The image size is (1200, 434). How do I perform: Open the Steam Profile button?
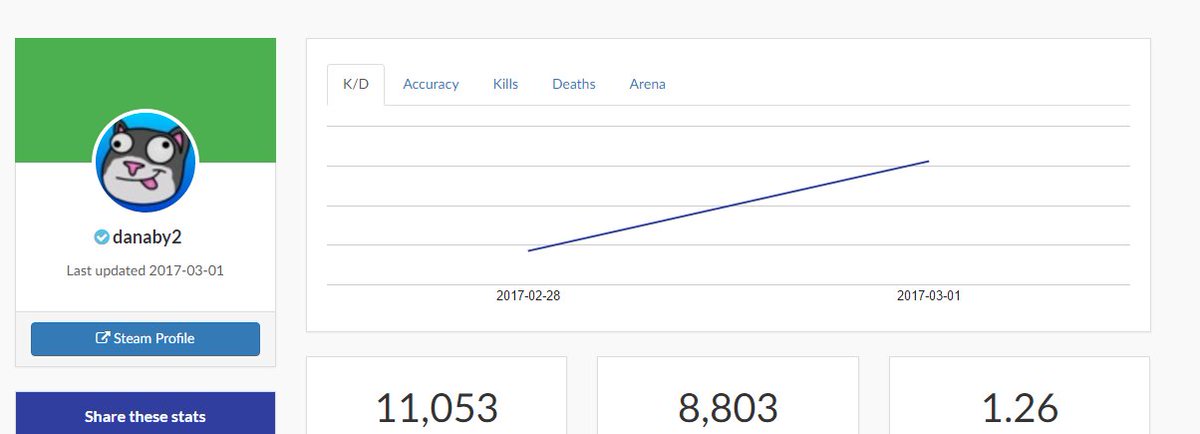(x=145, y=339)
